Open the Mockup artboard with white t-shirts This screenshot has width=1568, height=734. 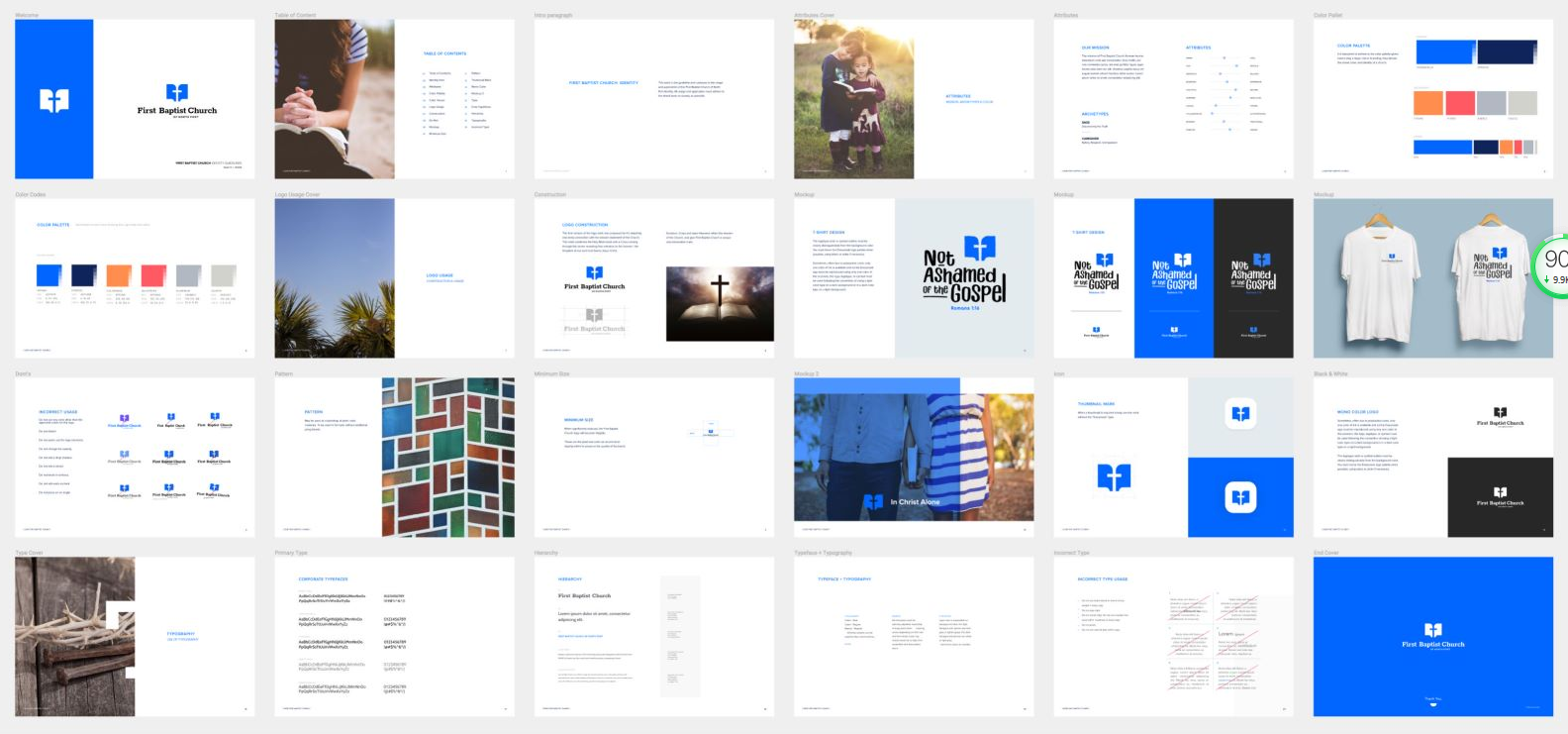(x=1433, y=278)
